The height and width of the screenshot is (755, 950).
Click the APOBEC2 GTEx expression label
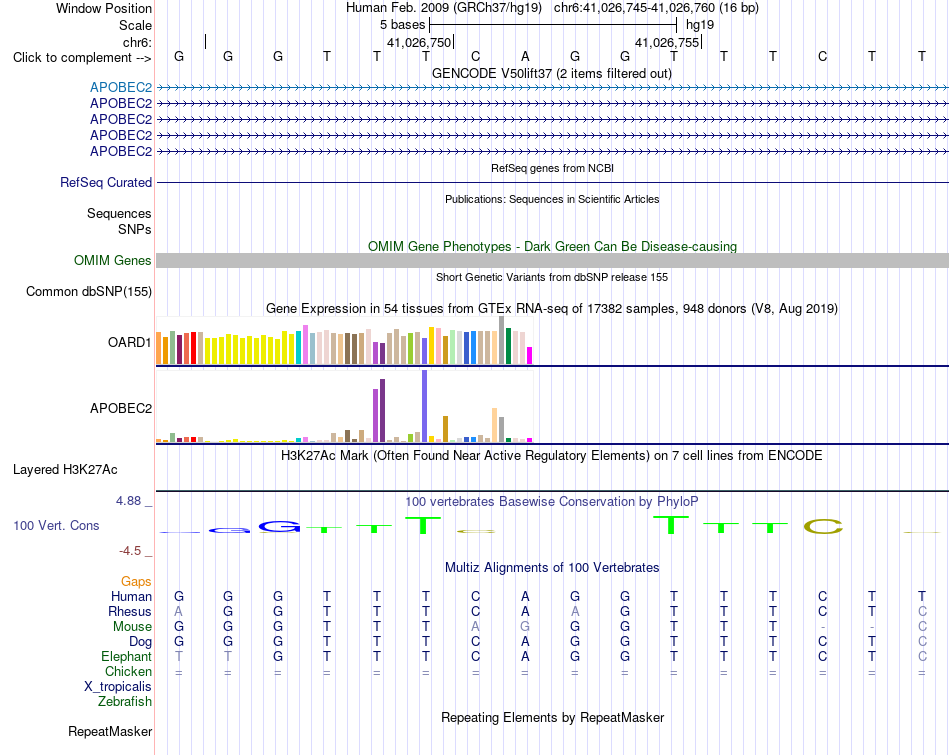[121, 408]
